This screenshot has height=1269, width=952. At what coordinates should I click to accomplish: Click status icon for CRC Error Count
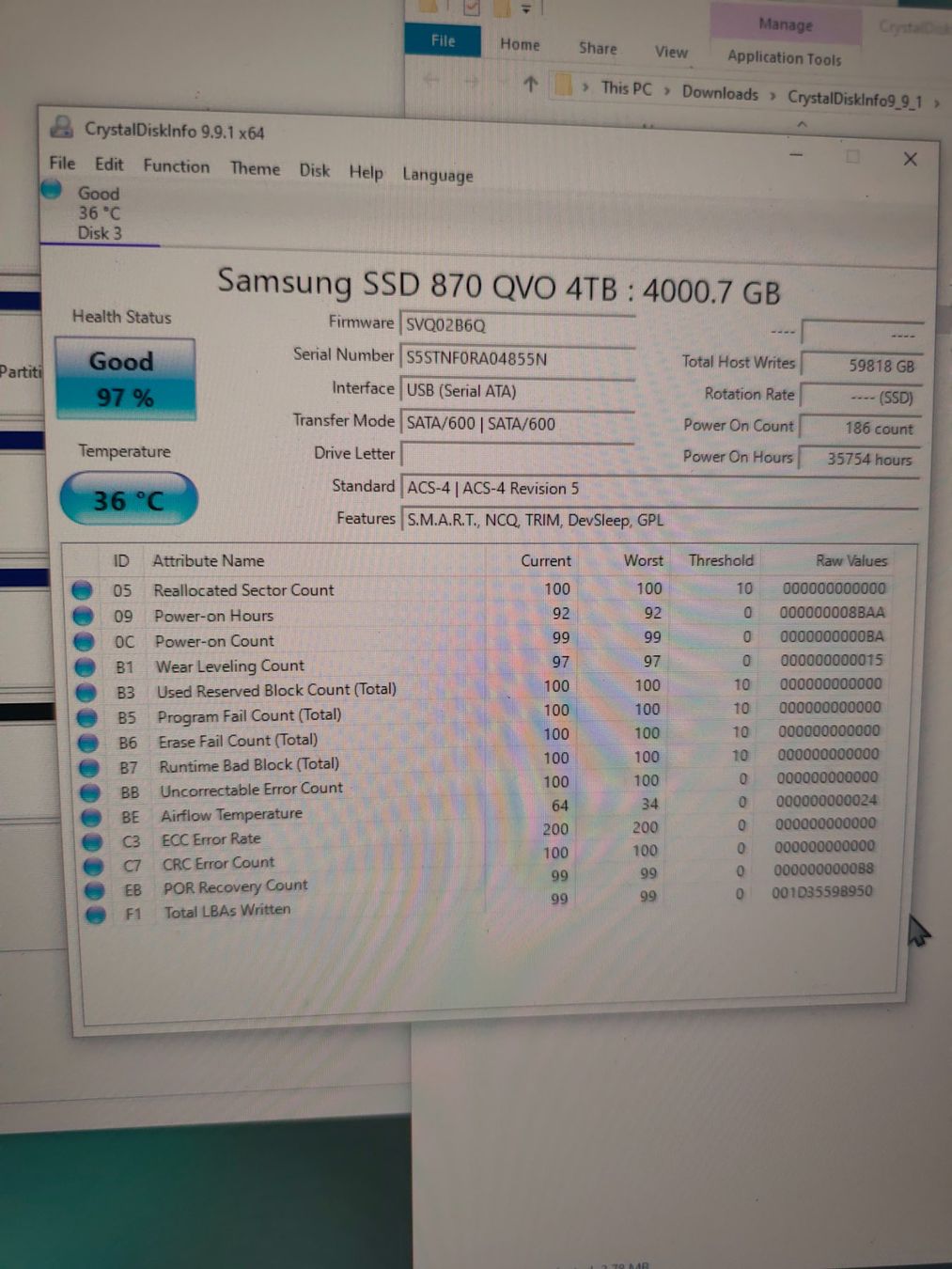[x=93, y=866]
